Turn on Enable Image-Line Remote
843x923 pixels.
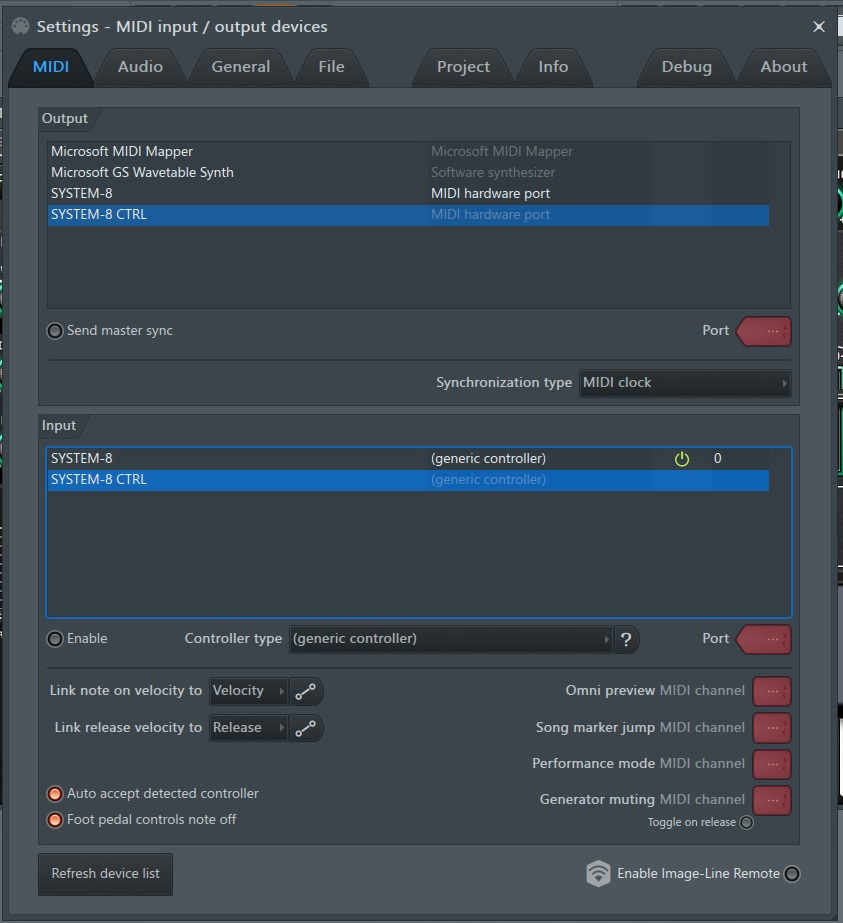tap(792, 874)
